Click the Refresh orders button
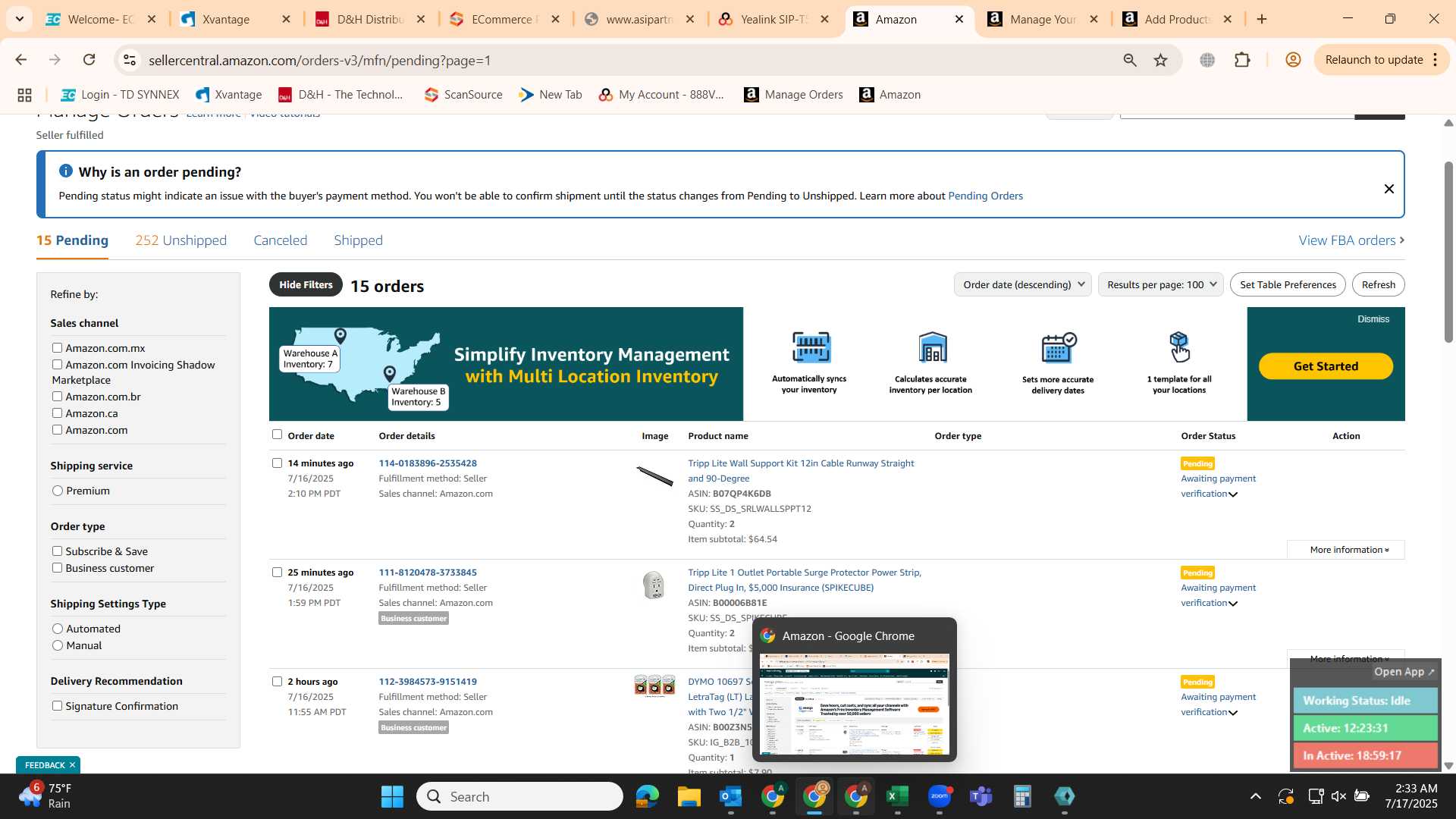The width and height of the screenshot is (1456, 819). (x=1378, y=284)
